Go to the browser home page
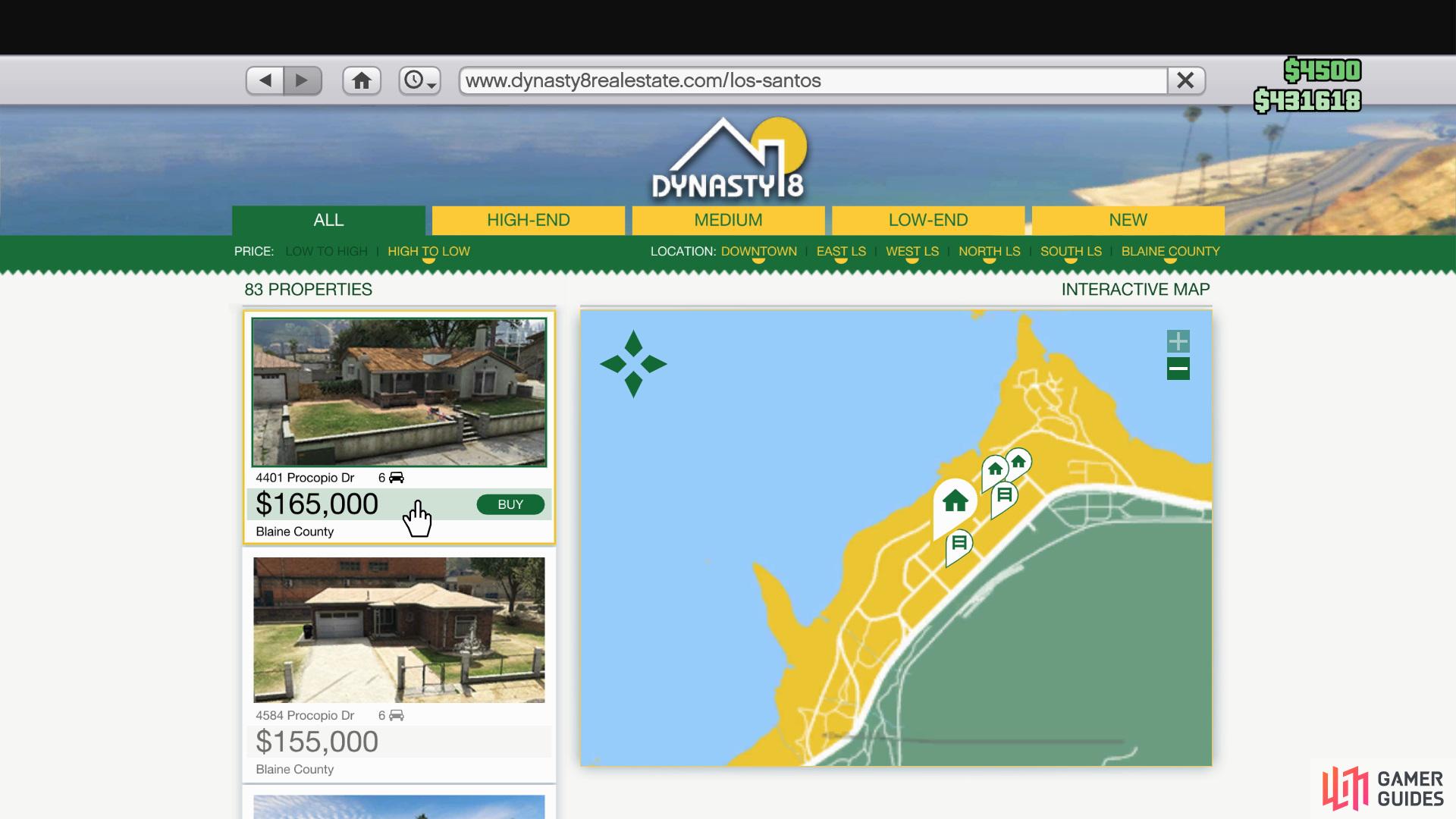 [362, 80]
